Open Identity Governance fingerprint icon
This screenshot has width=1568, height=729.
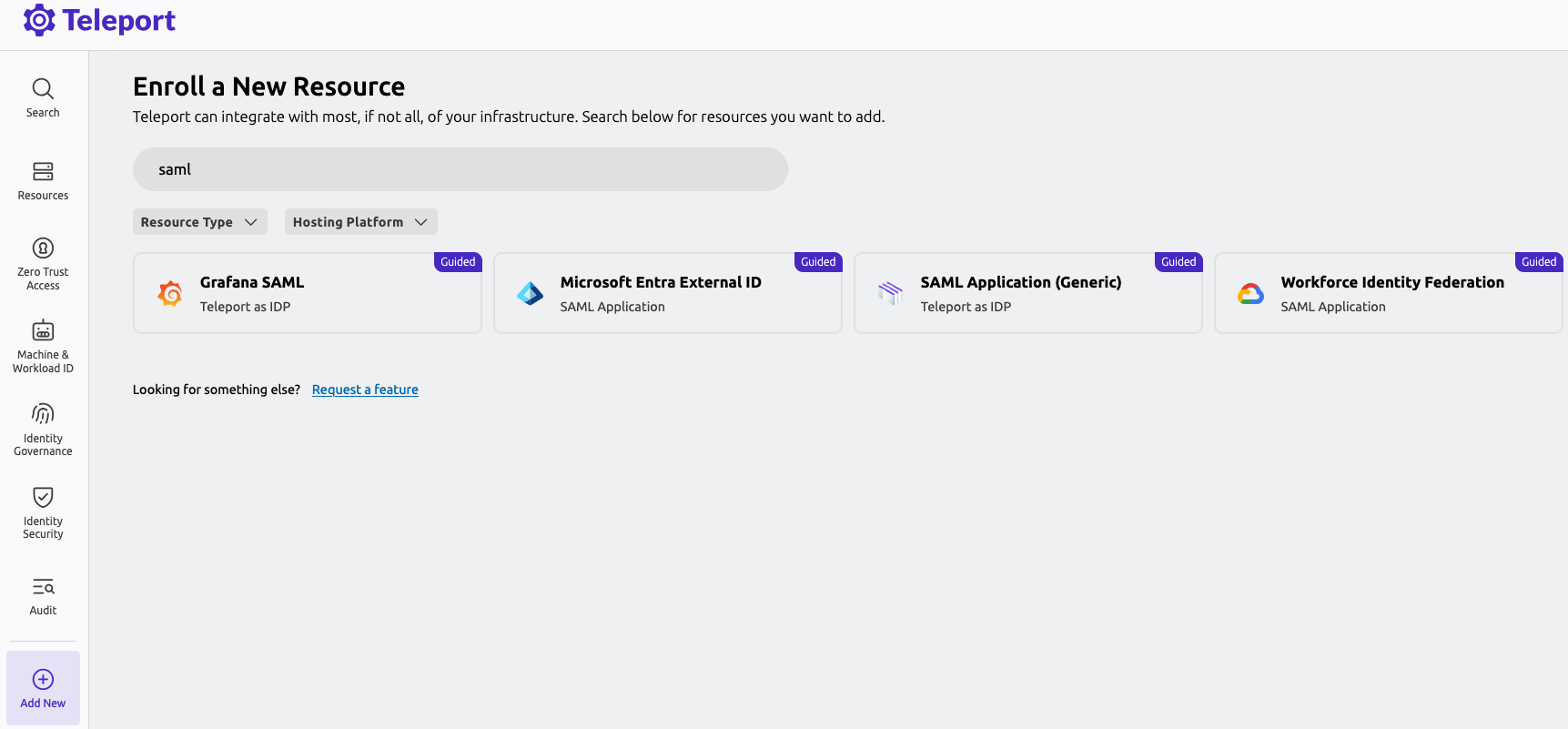point(43,415)
